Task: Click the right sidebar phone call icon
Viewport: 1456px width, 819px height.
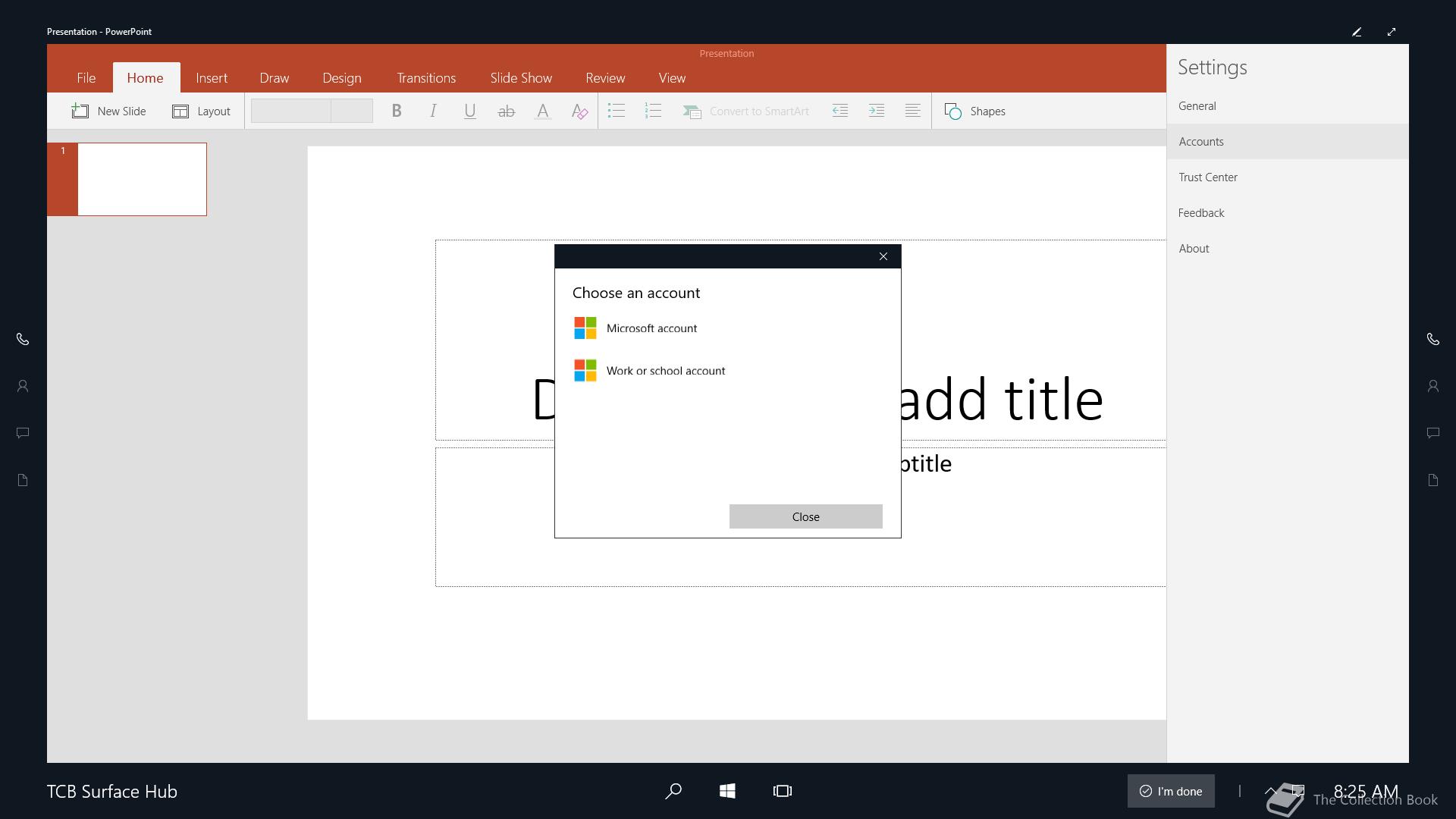Action: click(1433, 339)
